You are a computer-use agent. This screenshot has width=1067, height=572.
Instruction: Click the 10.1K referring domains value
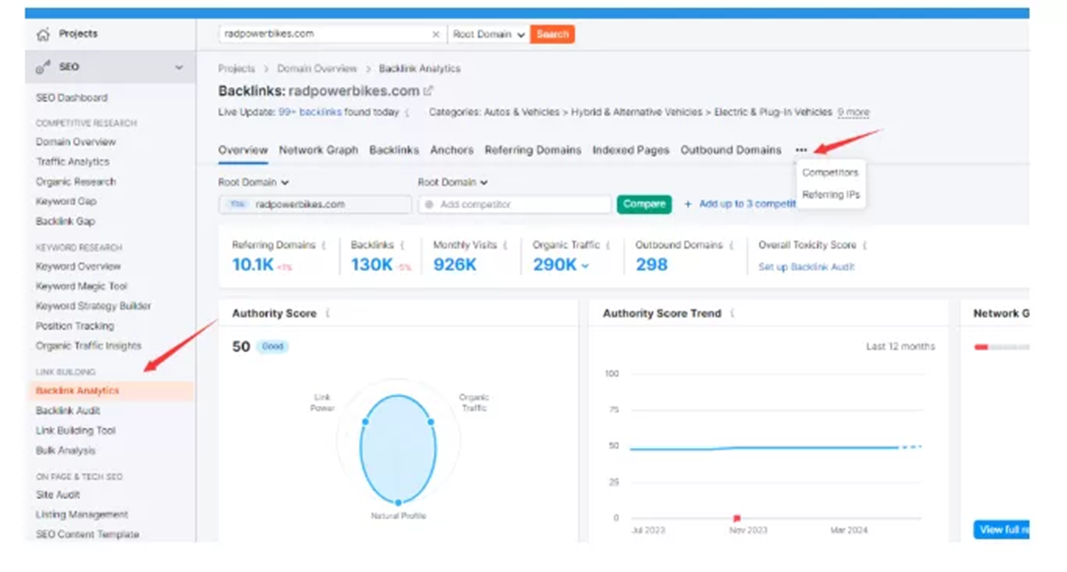click(x=252, y=265)
